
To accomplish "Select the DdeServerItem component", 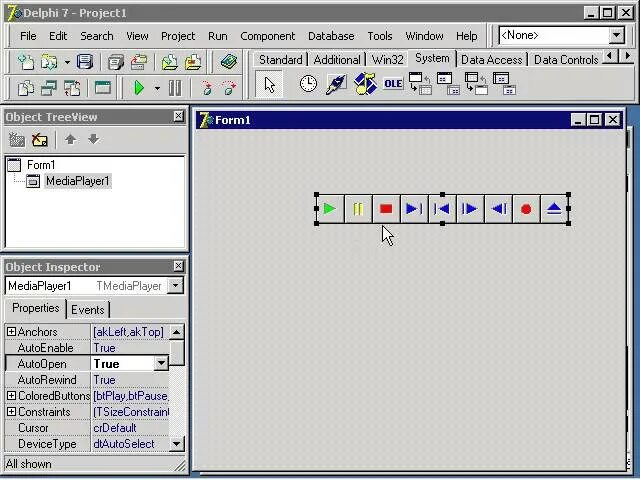I will [504, 84].
